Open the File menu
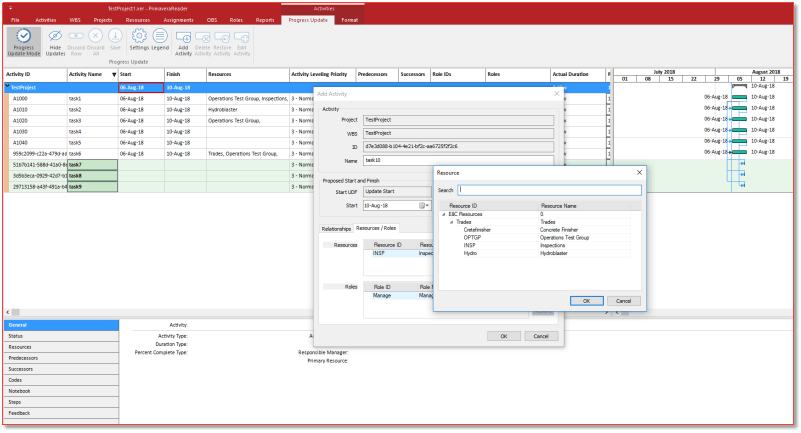The image size is (801, 433). coord(15,20)
